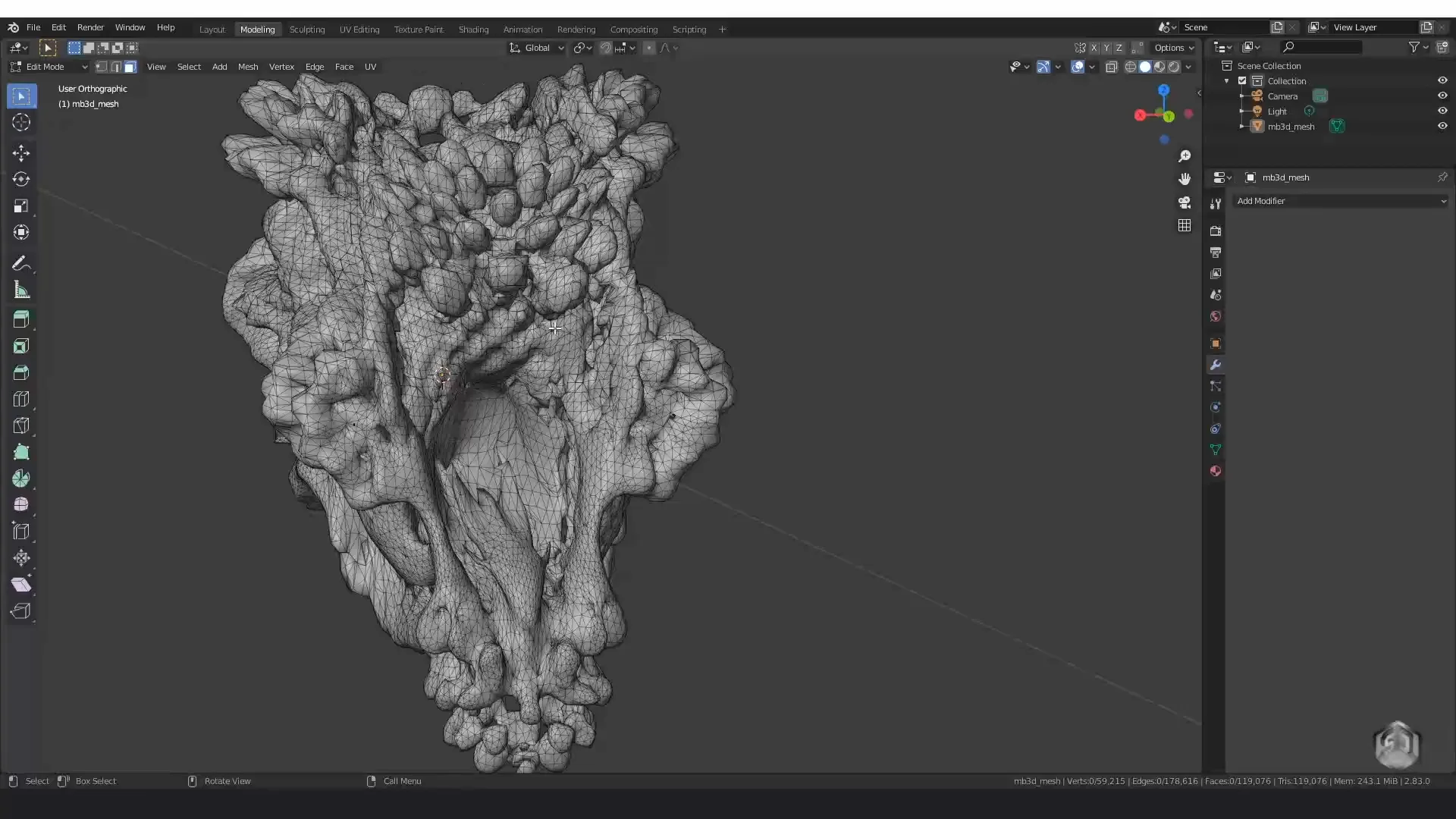Select the Shear tool
Image resolution: width=1456 pixels, height=819 pixels.
pyautogui.click(x=21, y=584)
